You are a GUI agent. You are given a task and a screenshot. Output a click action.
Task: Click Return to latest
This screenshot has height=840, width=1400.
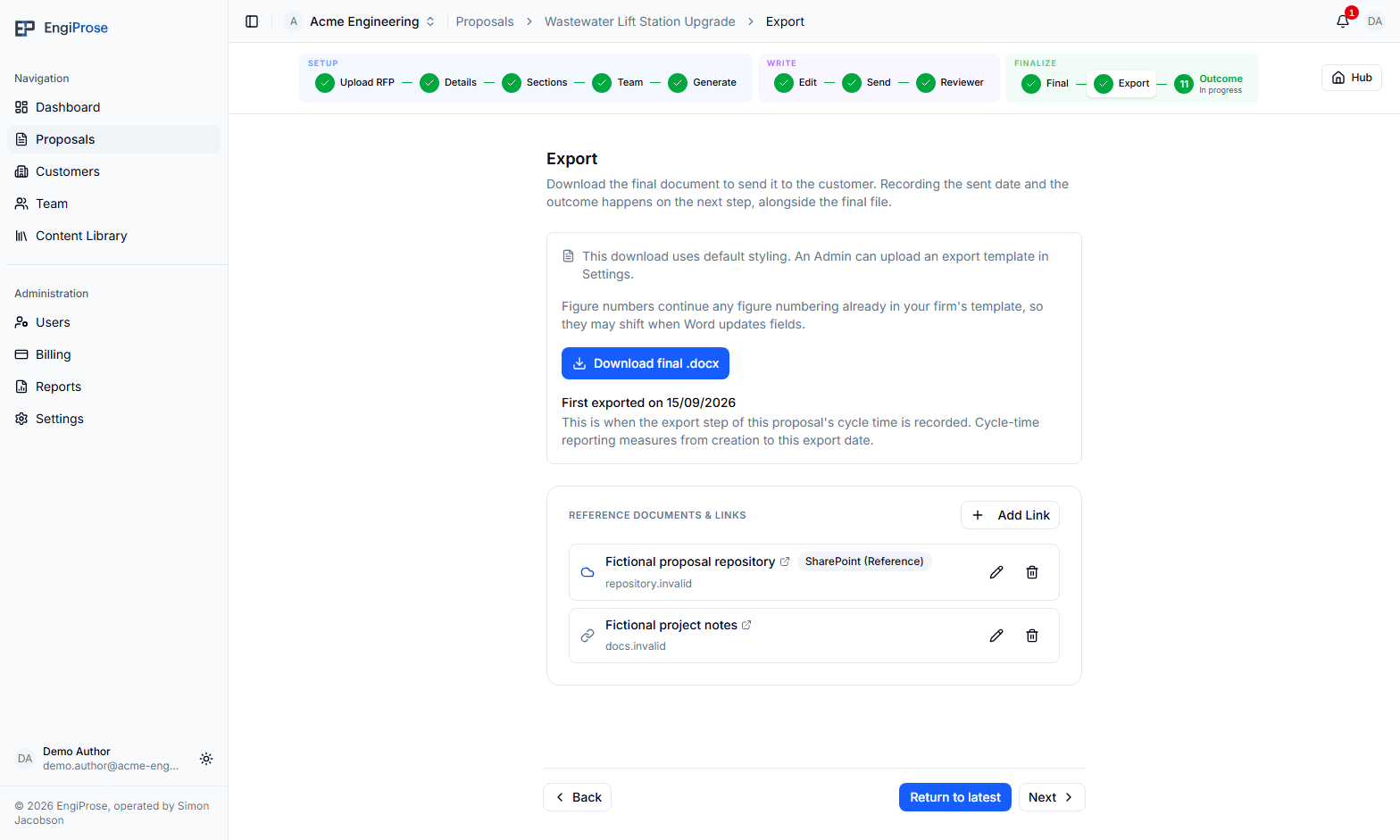[x=955, y=797]
